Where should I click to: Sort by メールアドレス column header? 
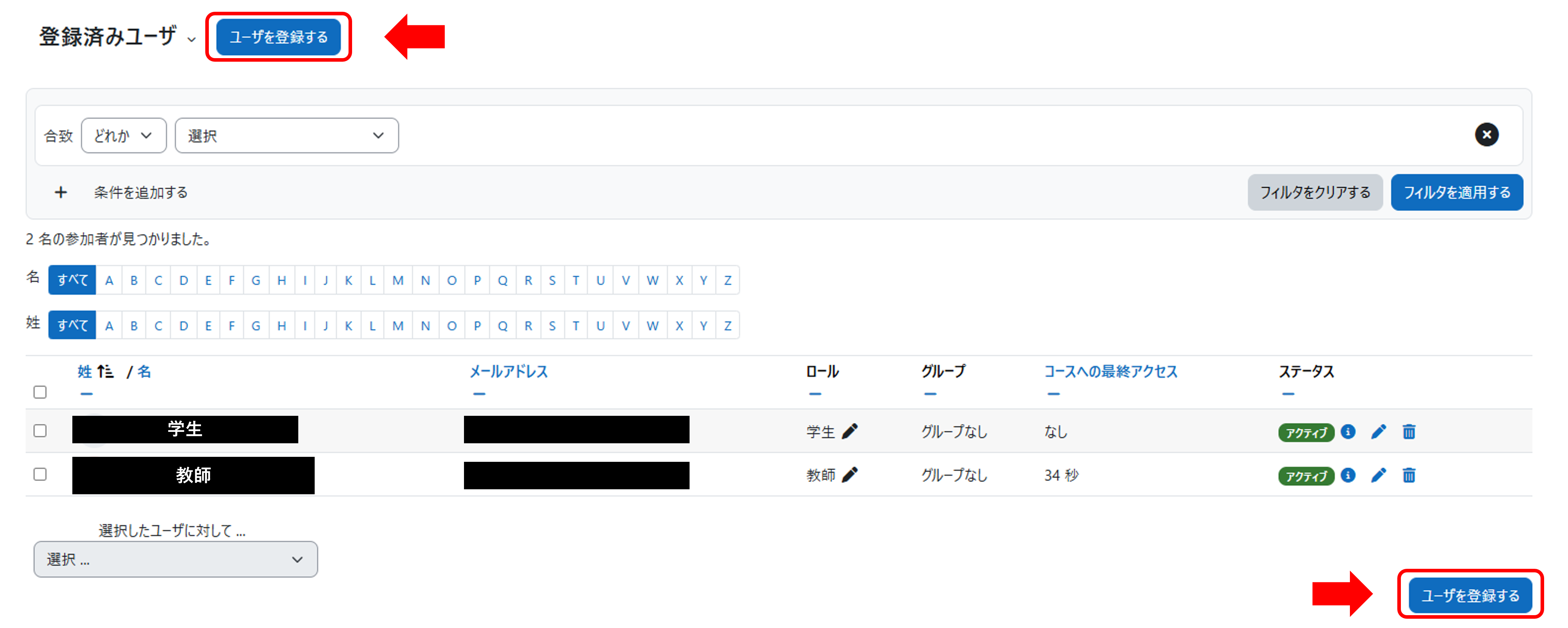point(508,372)
